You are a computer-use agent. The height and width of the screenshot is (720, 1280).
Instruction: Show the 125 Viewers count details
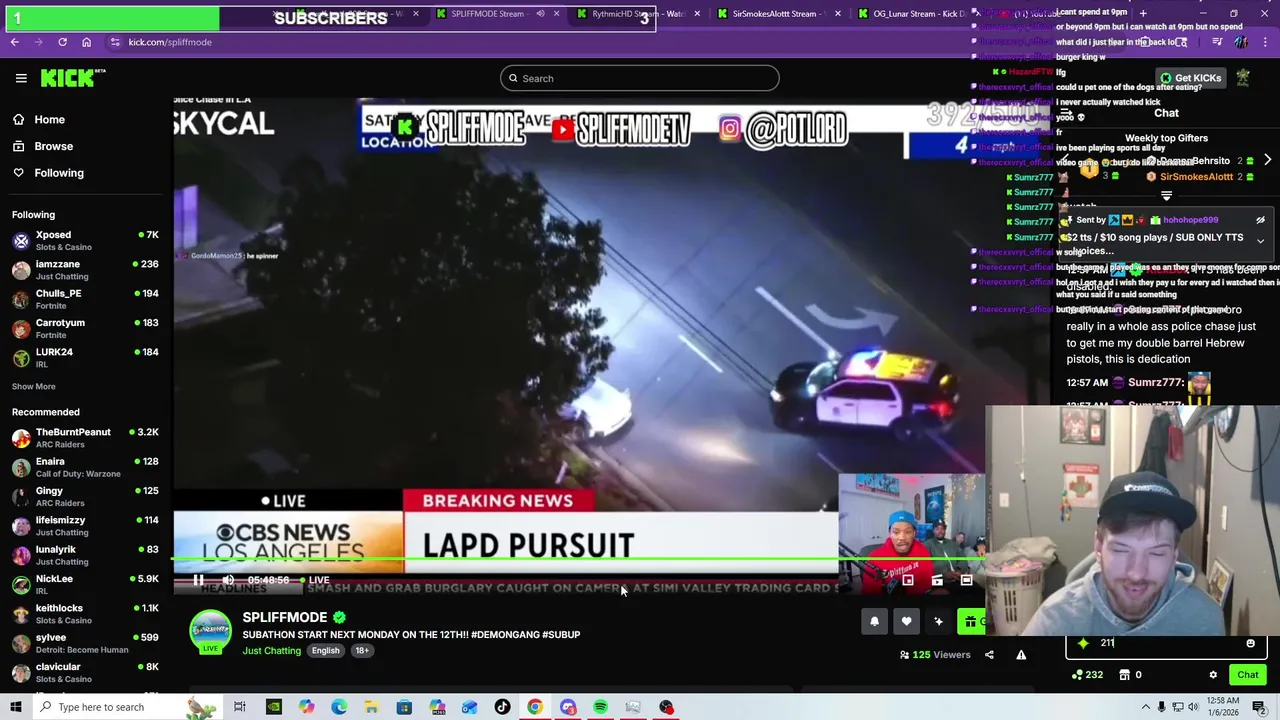935,655
